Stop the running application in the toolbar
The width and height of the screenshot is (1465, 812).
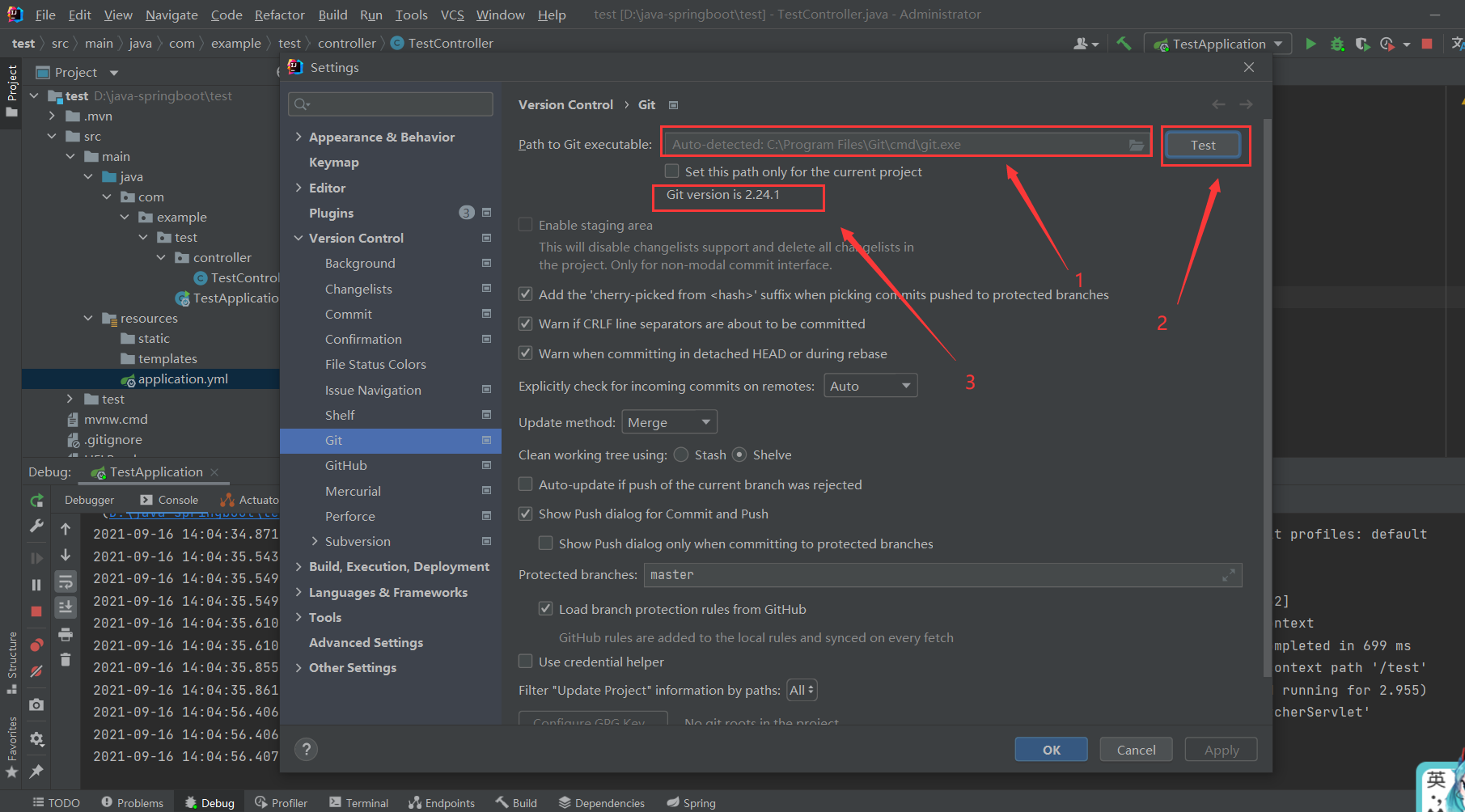pos(1427,44)
